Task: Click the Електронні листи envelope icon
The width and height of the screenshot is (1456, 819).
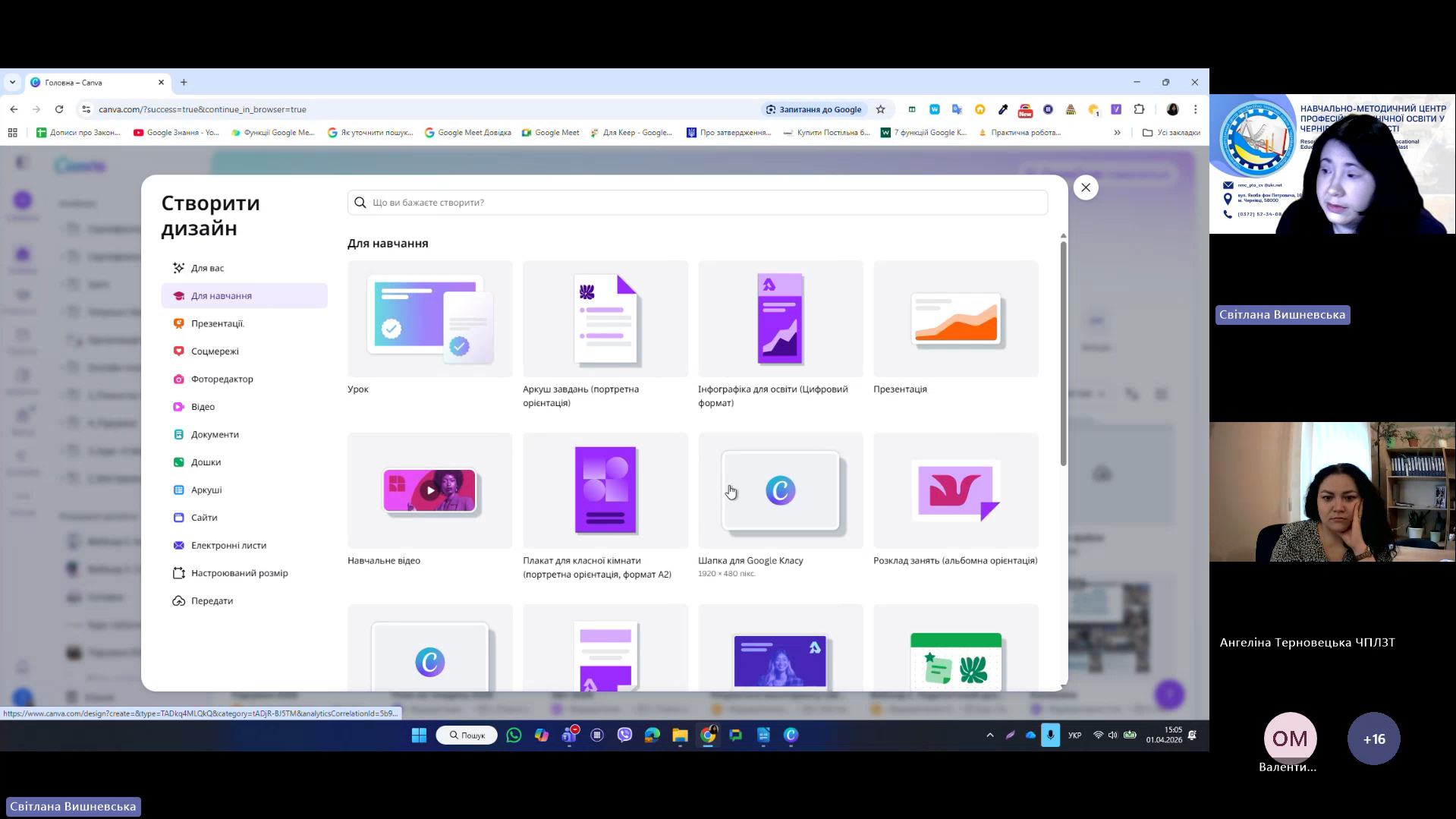Action: point(178,546)
